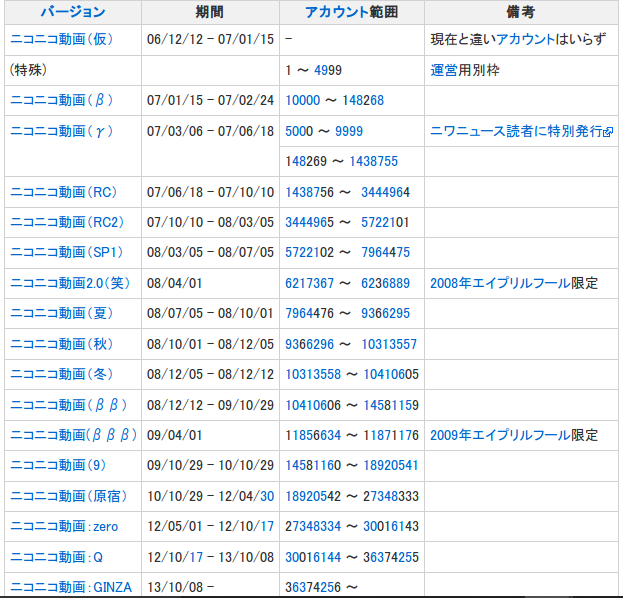Open the ニコニコ動画(冬) version link
The image size is (623, 598).
click(62, 374)
